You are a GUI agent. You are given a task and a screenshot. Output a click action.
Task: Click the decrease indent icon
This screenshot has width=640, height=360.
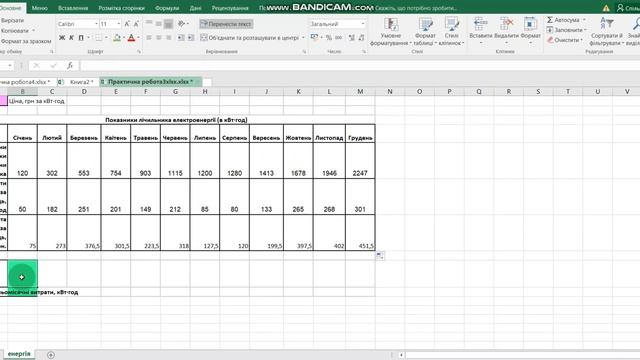pos(180,38)
